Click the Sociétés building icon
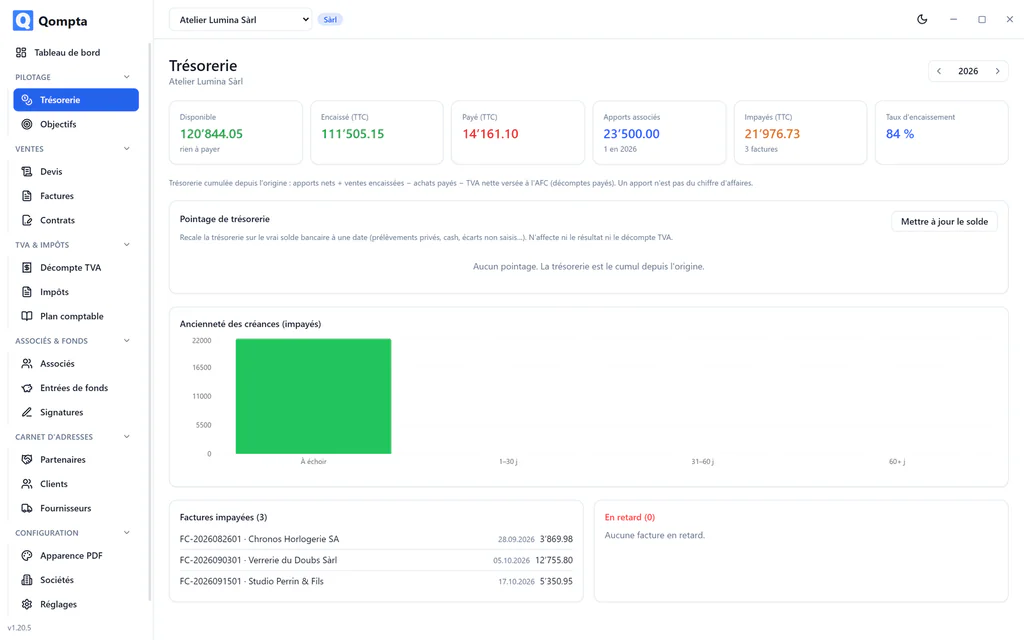The height and width of the screenshot is (640, 1024). pyautogui.click(x=27, y=580)
